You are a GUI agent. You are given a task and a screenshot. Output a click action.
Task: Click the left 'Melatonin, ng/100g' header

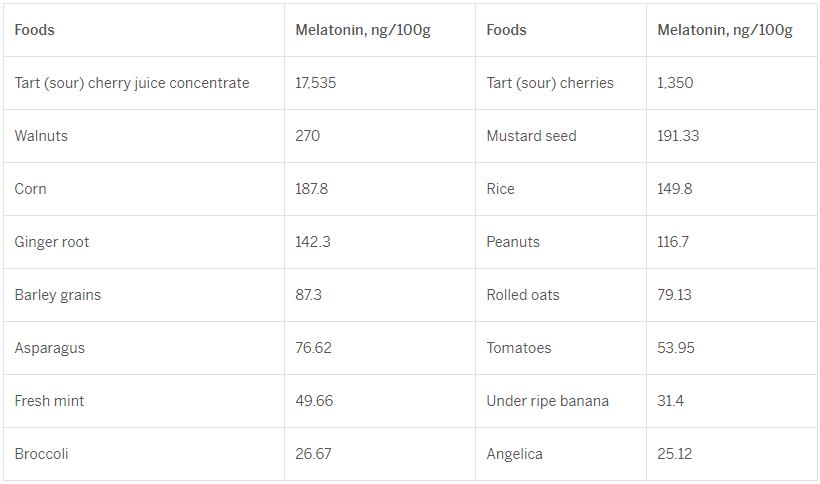click(363, 30)
